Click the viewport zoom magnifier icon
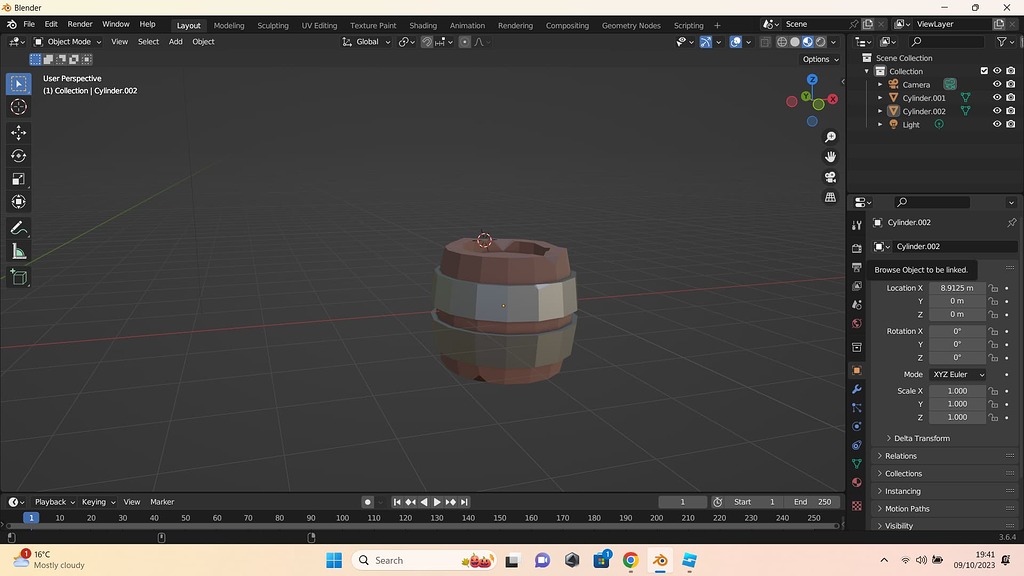Screen dimensions: 1024x576 [830, 137]
